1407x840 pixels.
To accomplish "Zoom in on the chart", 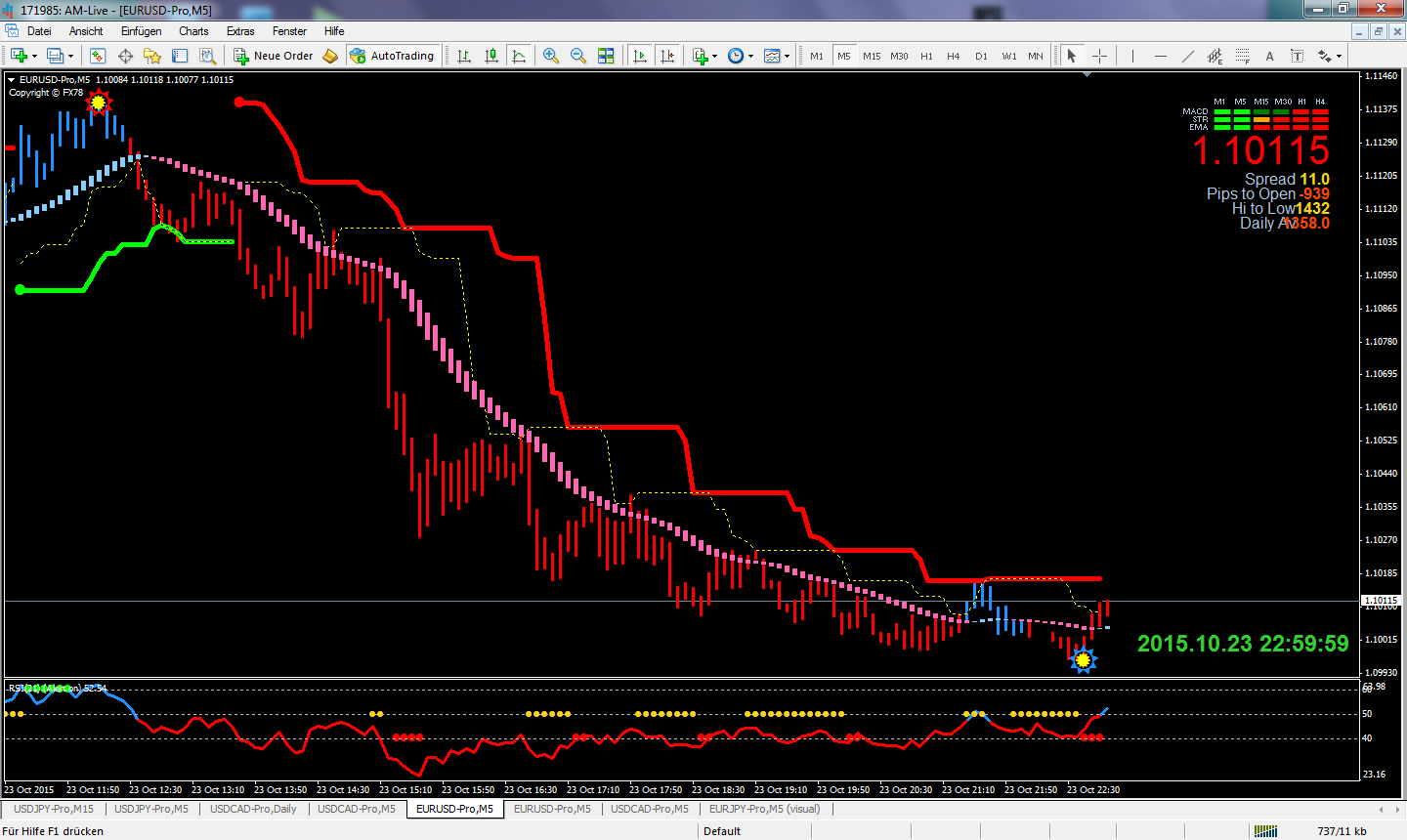I will [x=551, y=56].
